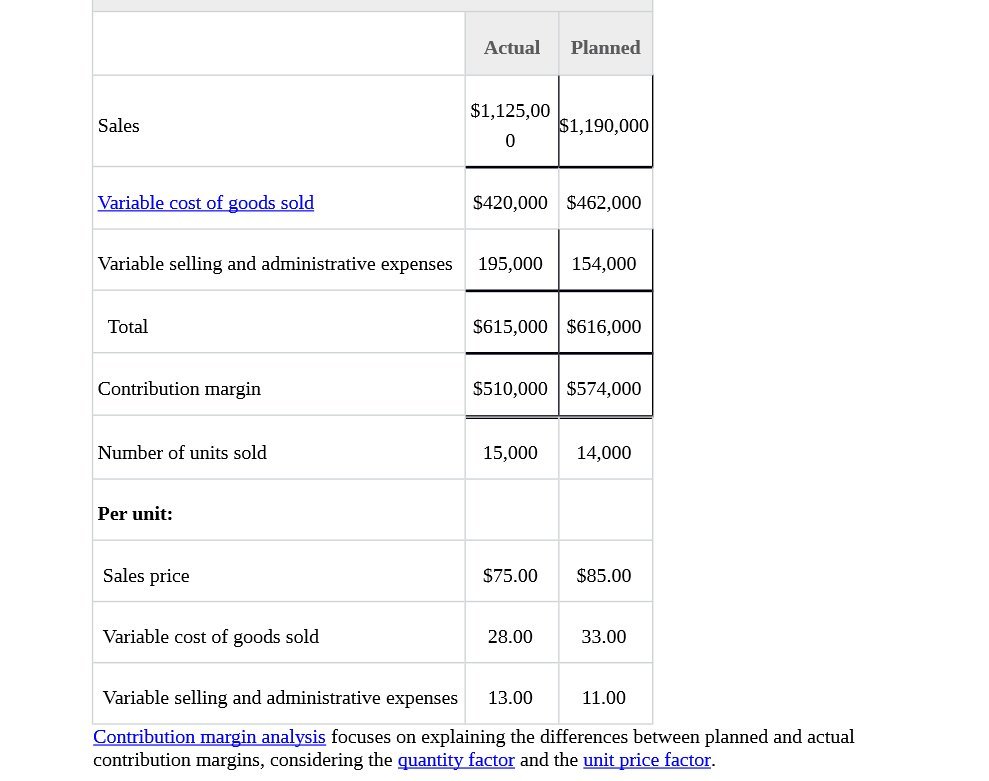
Task: Click the unit price factor link
Action: click(x=646, y=760)
